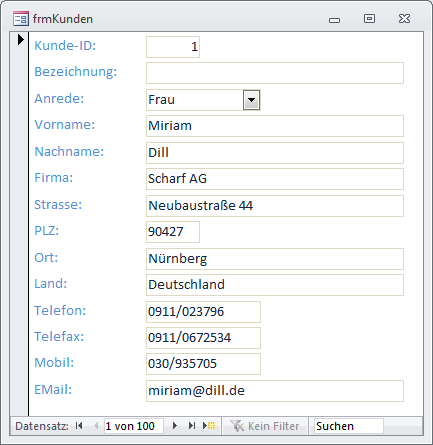Viewport: 433px width, 445px height.
Task: Click the Kunde-ID field
Action: (x=173, y=47)
